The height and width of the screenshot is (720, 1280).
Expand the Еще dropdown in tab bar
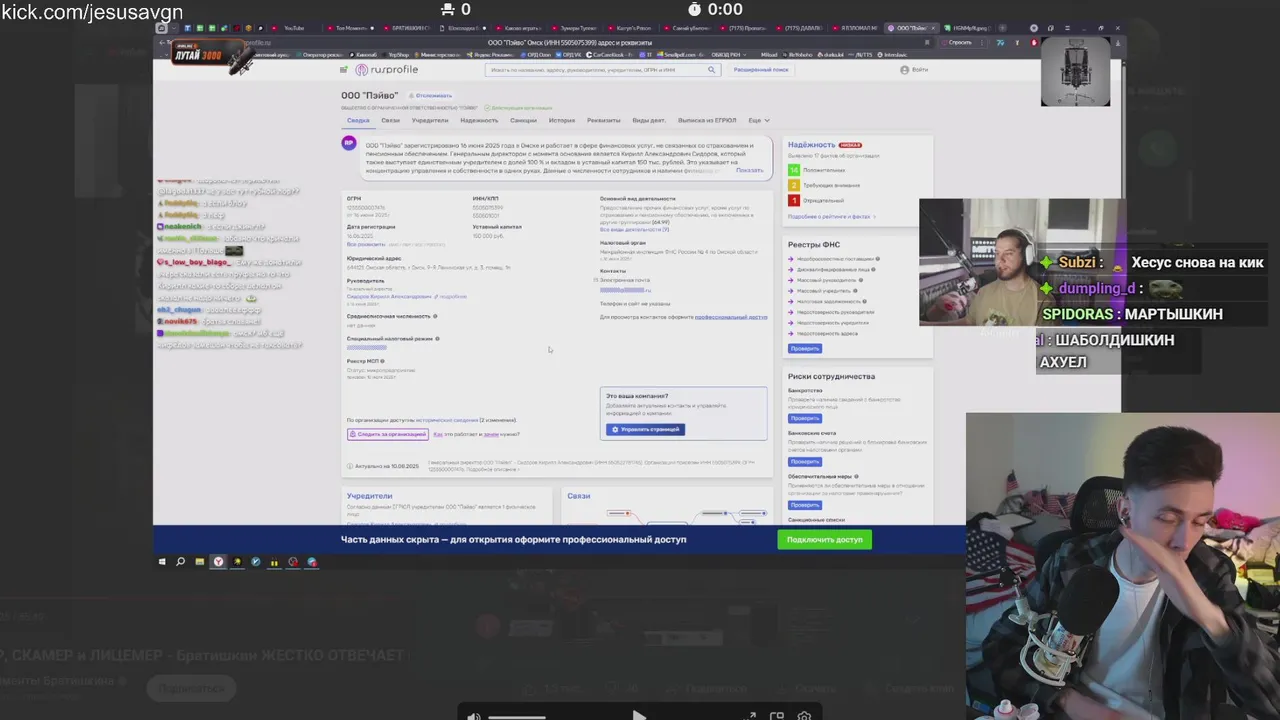(758, 120)
